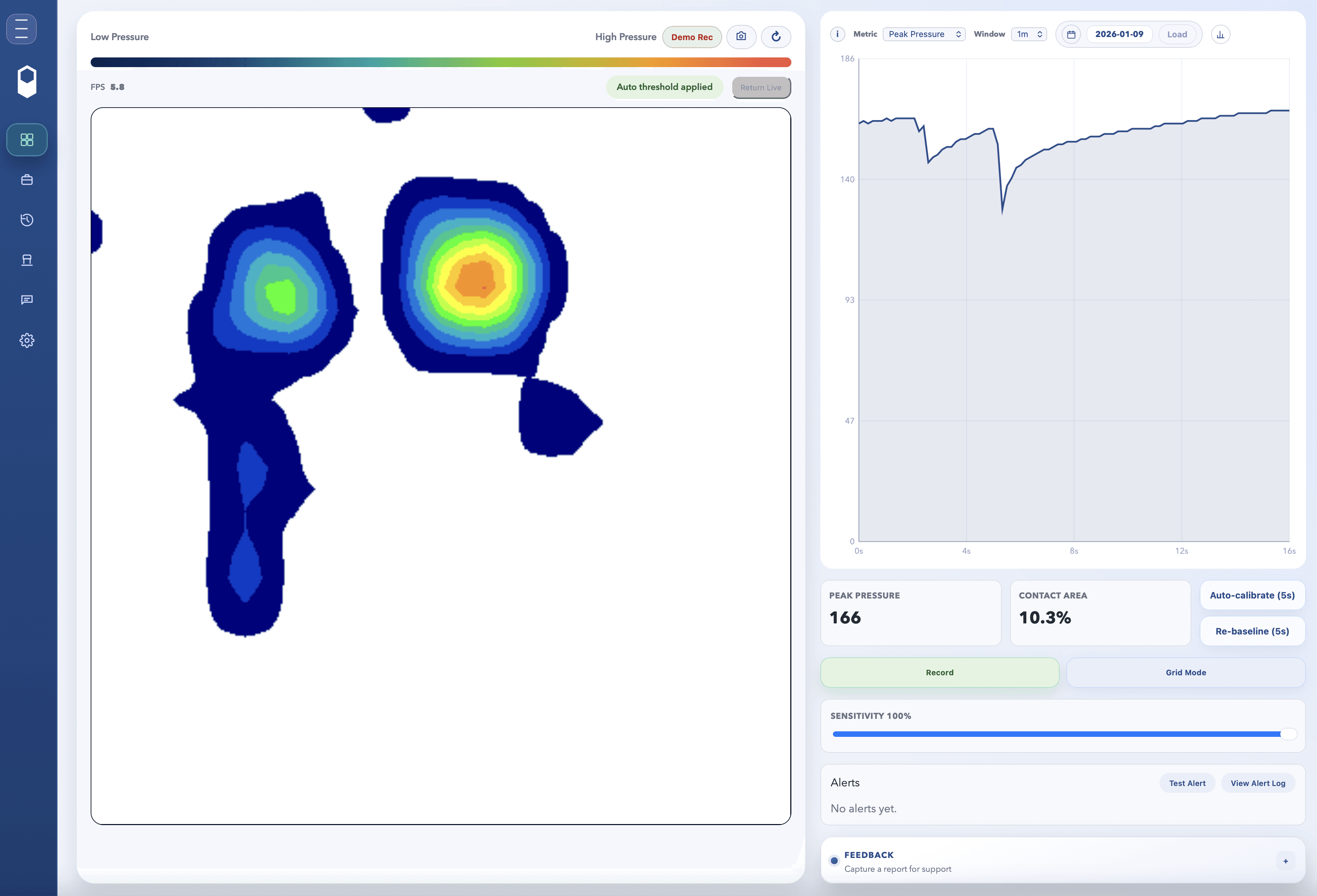The width and height of the screenshot is (1317, 896).
Task: Toggle the Demo Rec mode
Action: pos(691,37)
